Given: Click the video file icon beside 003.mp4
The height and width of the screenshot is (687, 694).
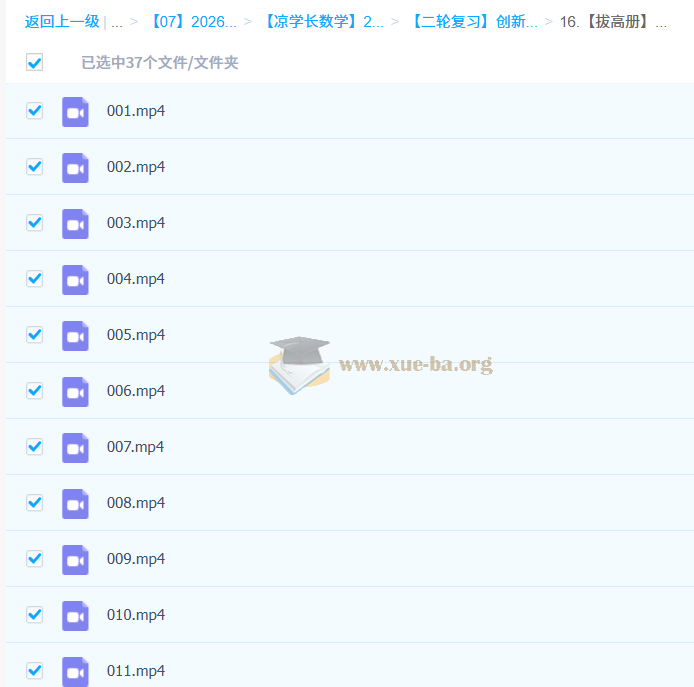Looking at the screenshot, I should pyautogui.click(x=75, y=223).
